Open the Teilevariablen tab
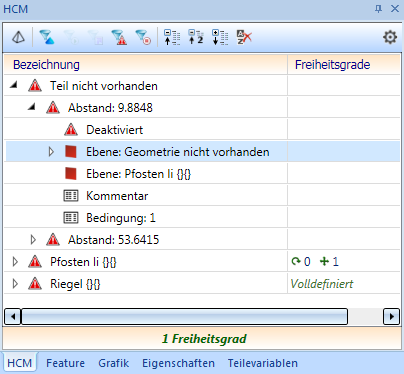404x374 pixels. pyautogui.click(x=263, y=363)
